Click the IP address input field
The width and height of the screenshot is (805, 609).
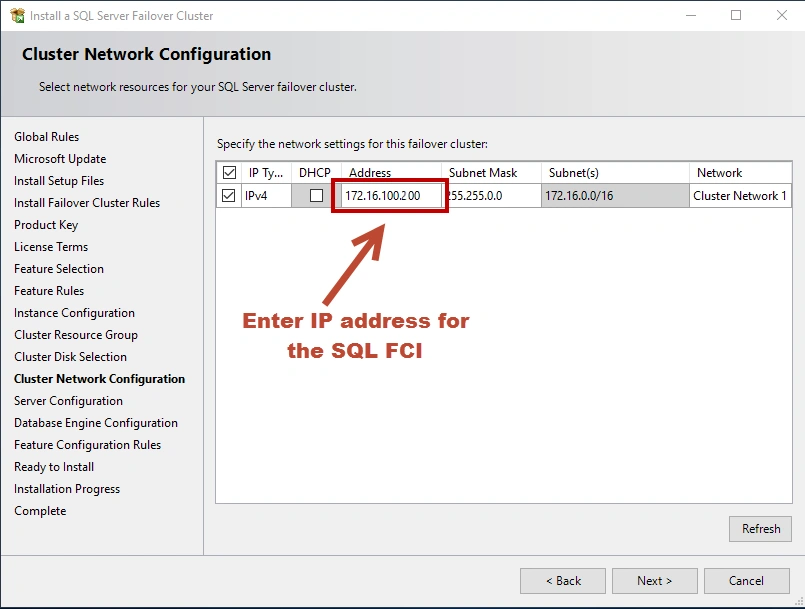[392, 196]
